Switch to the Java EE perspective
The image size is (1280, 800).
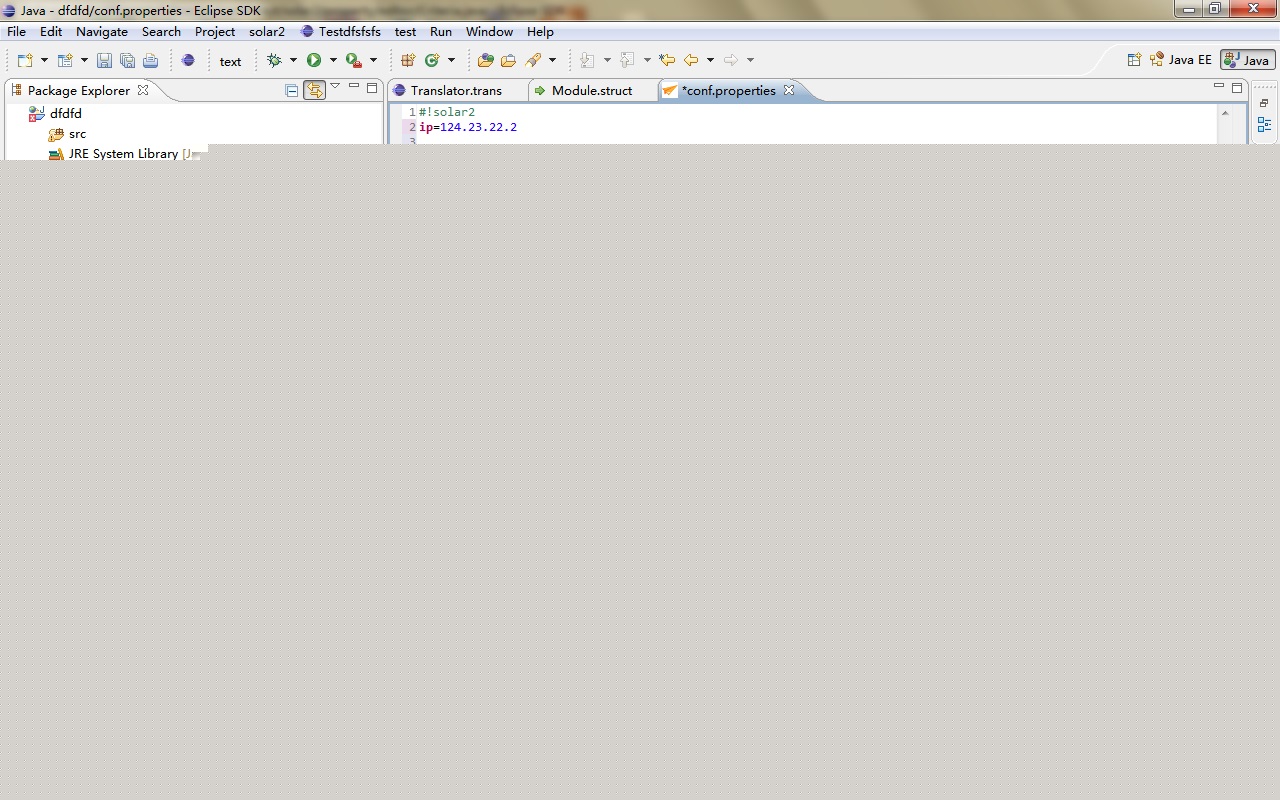[x=1181, y=60]
